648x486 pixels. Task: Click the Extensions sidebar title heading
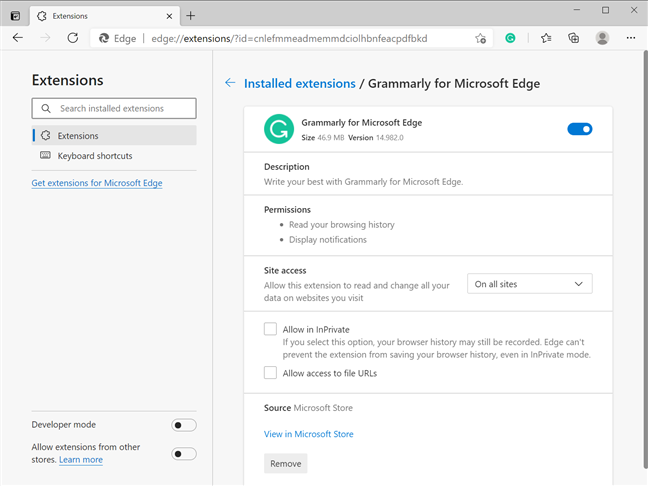[x=67, y=80]
